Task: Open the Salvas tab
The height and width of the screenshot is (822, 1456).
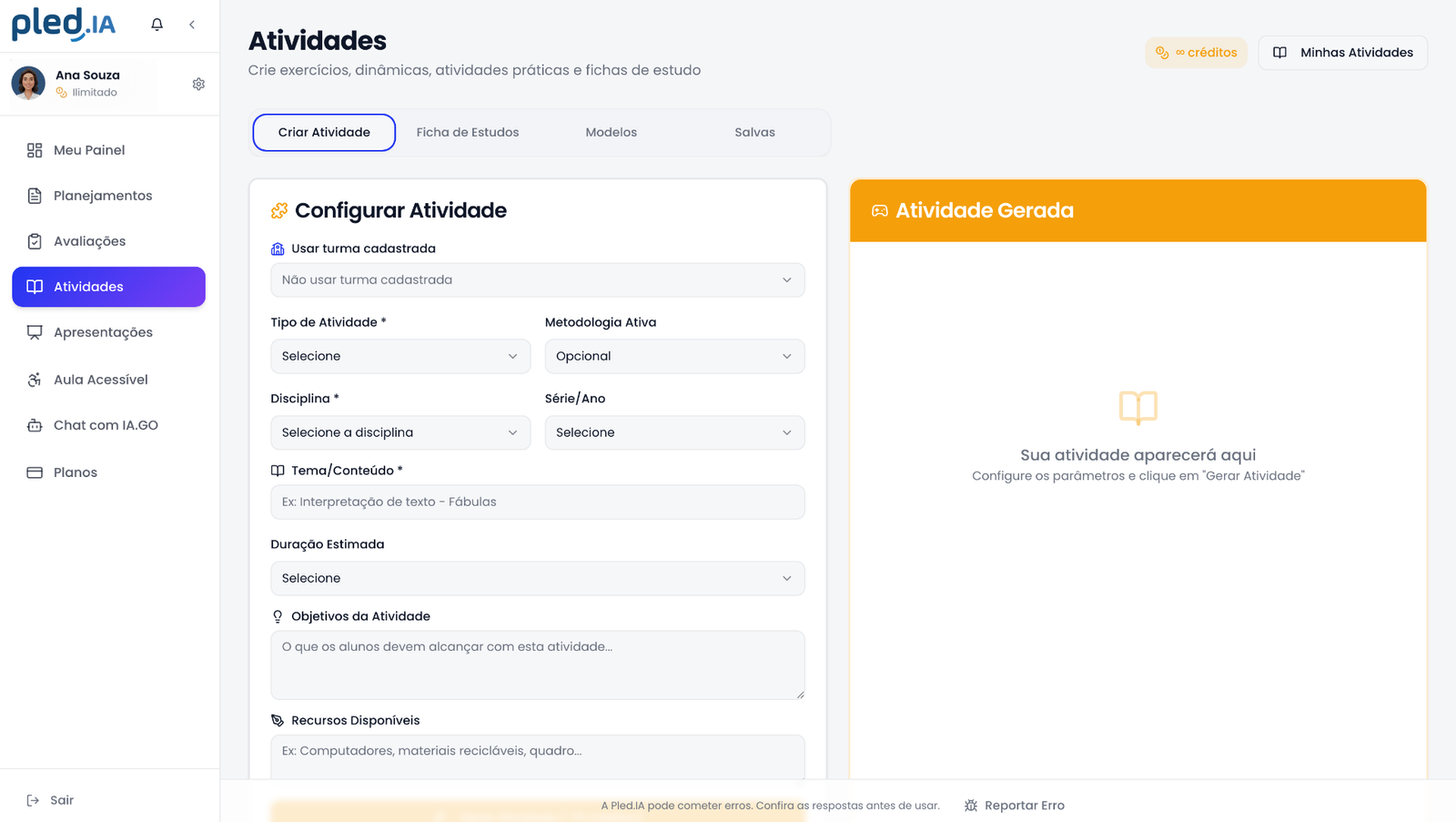Action: (x=754, y=132)
